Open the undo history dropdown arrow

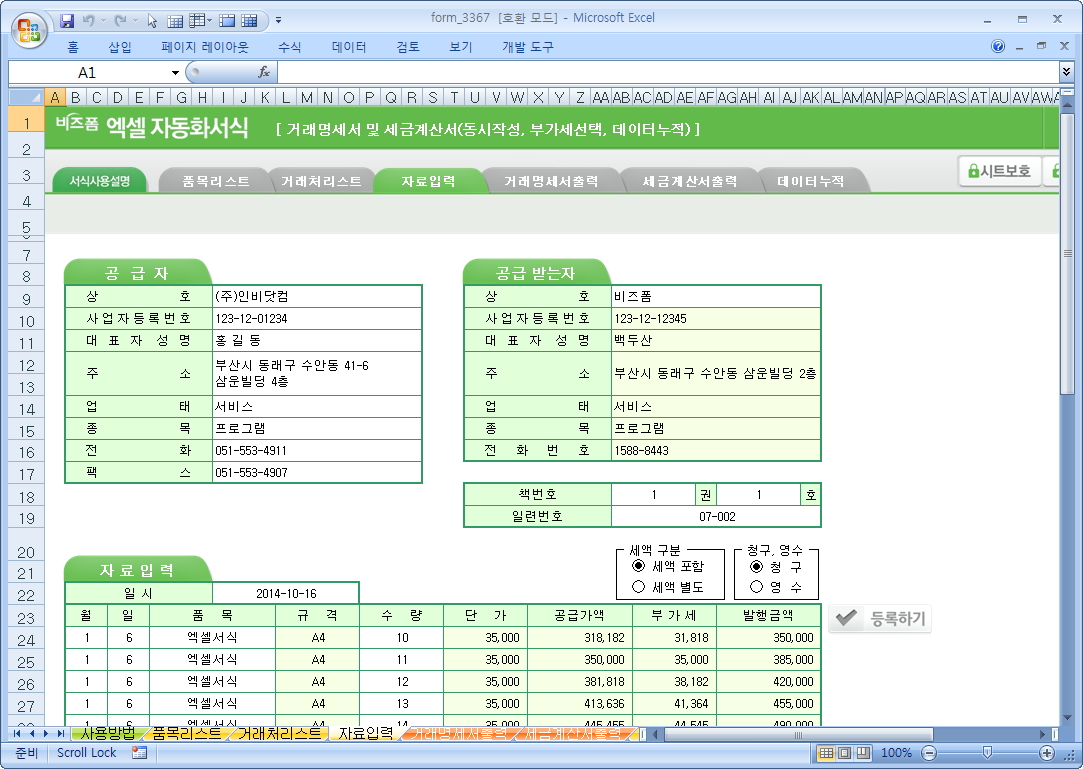pyautogui.click(x=103, y=21)
